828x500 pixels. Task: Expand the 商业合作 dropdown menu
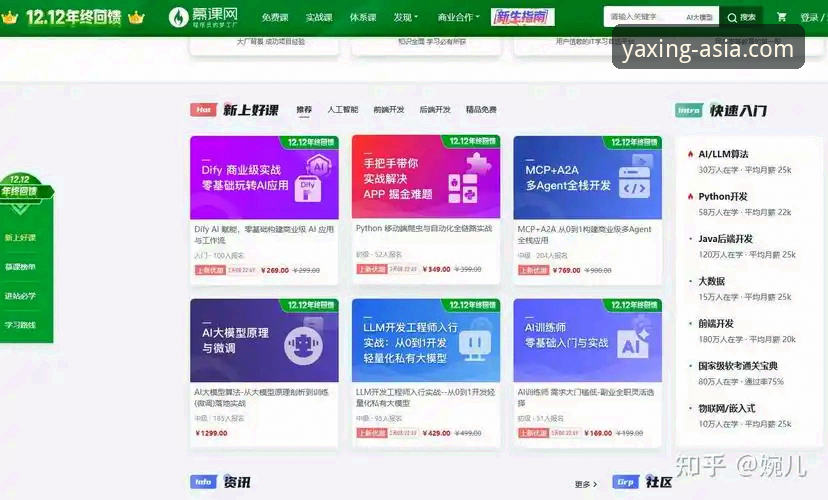458,17
